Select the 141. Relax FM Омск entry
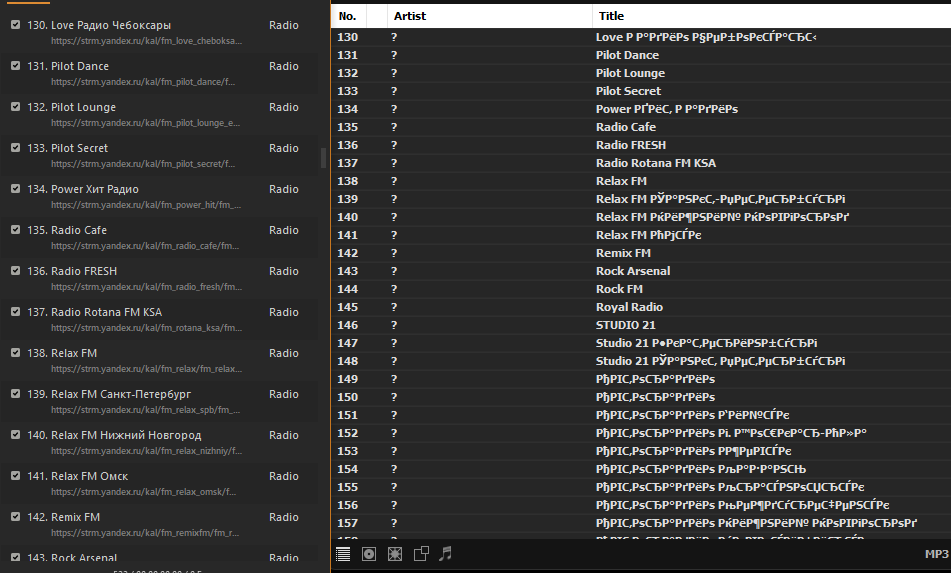Image resolution: width=951 pixels, height=573 pixels. (159, 483)
